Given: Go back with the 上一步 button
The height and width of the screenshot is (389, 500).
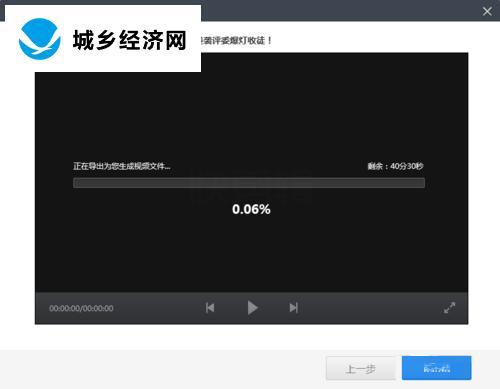Looking at the screenshot, I should pos(361,368).
